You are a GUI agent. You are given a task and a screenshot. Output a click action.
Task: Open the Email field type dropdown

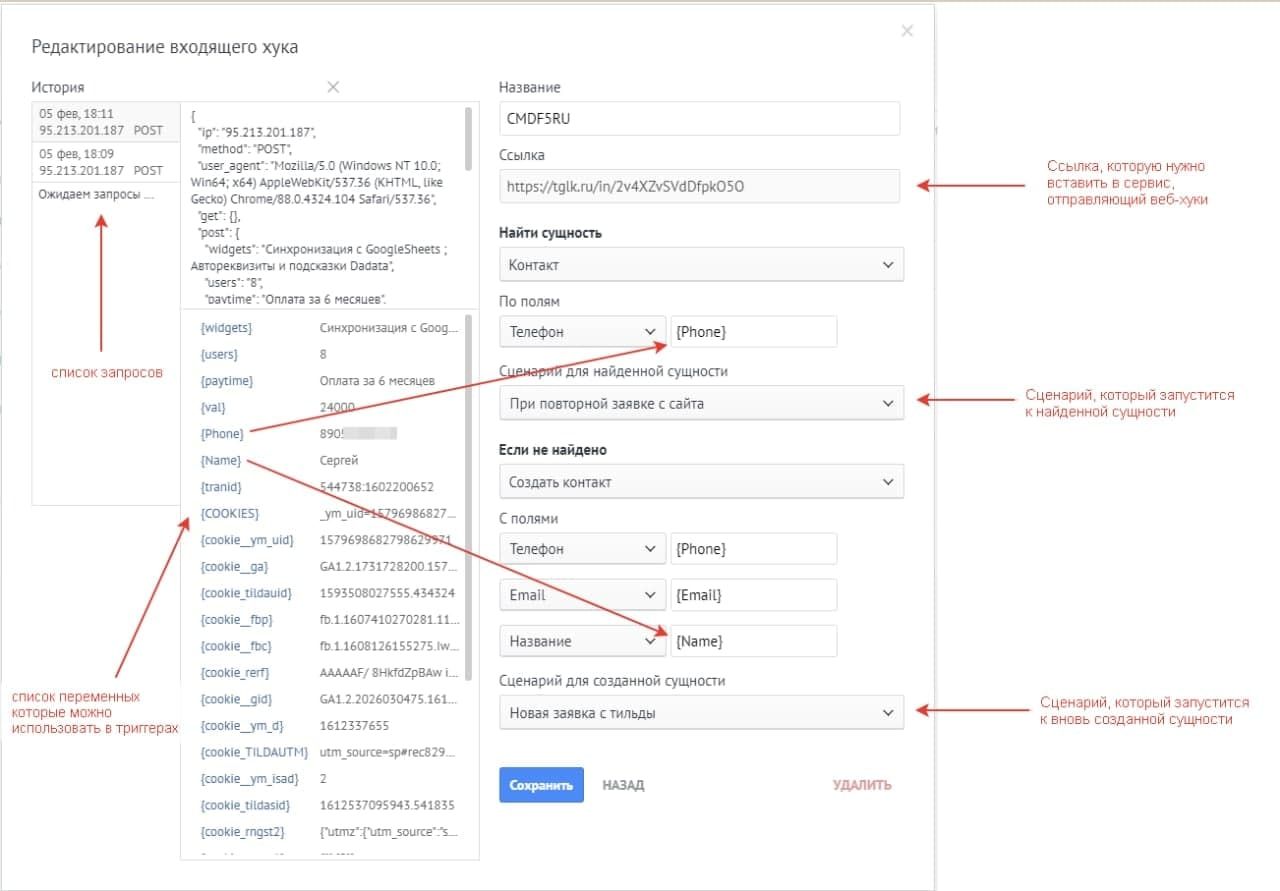(x=582, y=595)
